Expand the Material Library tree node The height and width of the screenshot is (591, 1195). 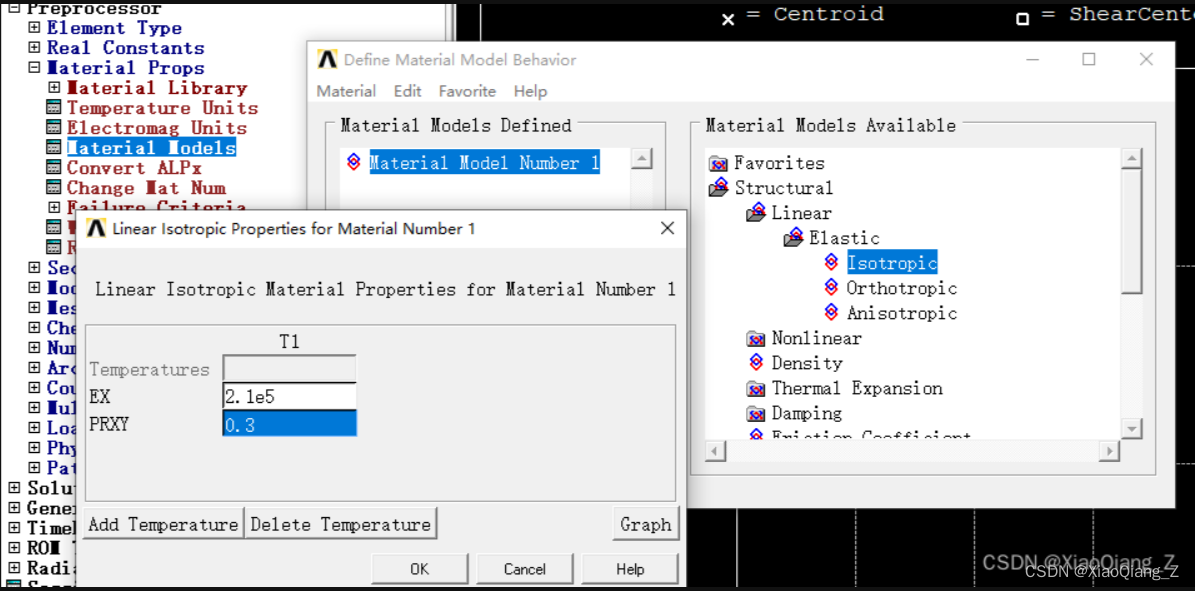click(x=54, y=88)
